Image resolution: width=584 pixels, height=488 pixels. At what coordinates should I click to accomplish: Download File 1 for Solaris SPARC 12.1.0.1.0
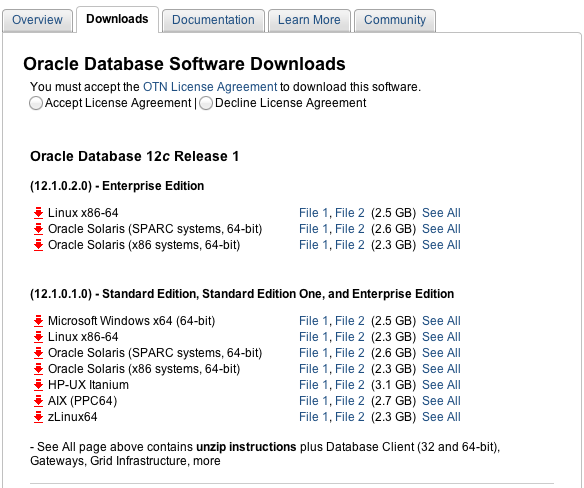(314, 353)
